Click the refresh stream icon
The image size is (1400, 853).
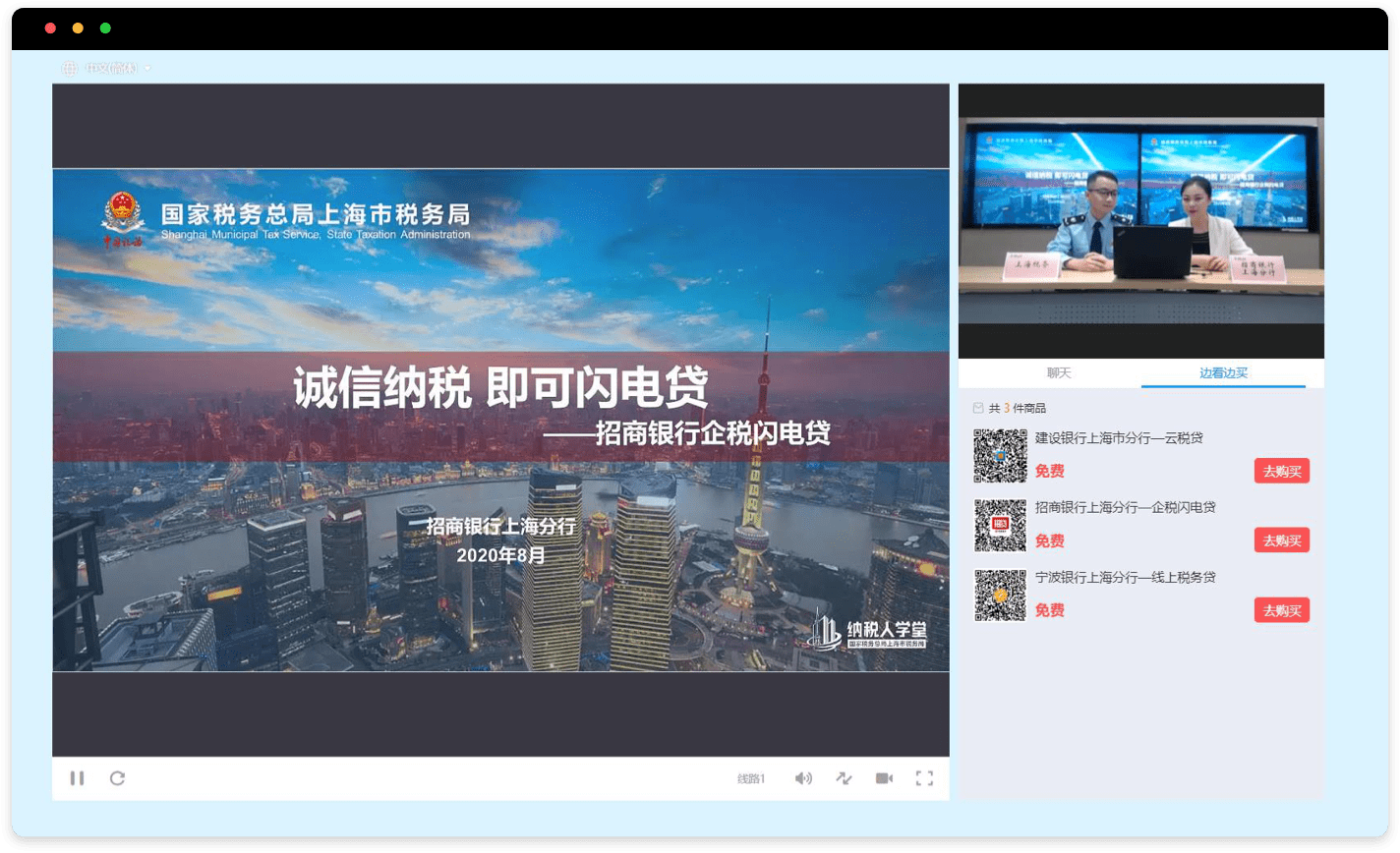[x=117, y=778]
